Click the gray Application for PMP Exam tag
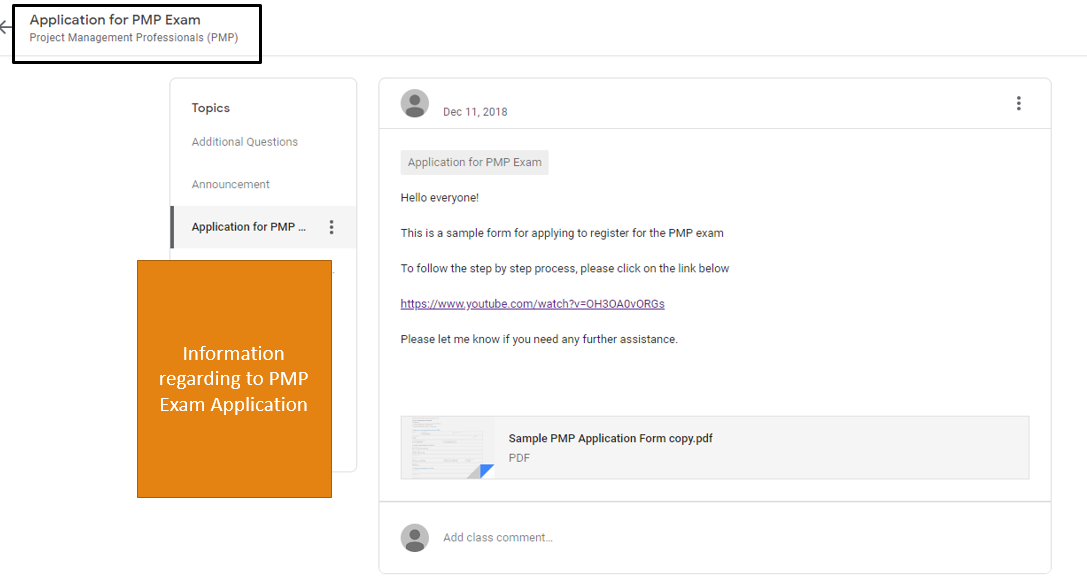The width and height of the screenshot is (1087, 586). 474,163
